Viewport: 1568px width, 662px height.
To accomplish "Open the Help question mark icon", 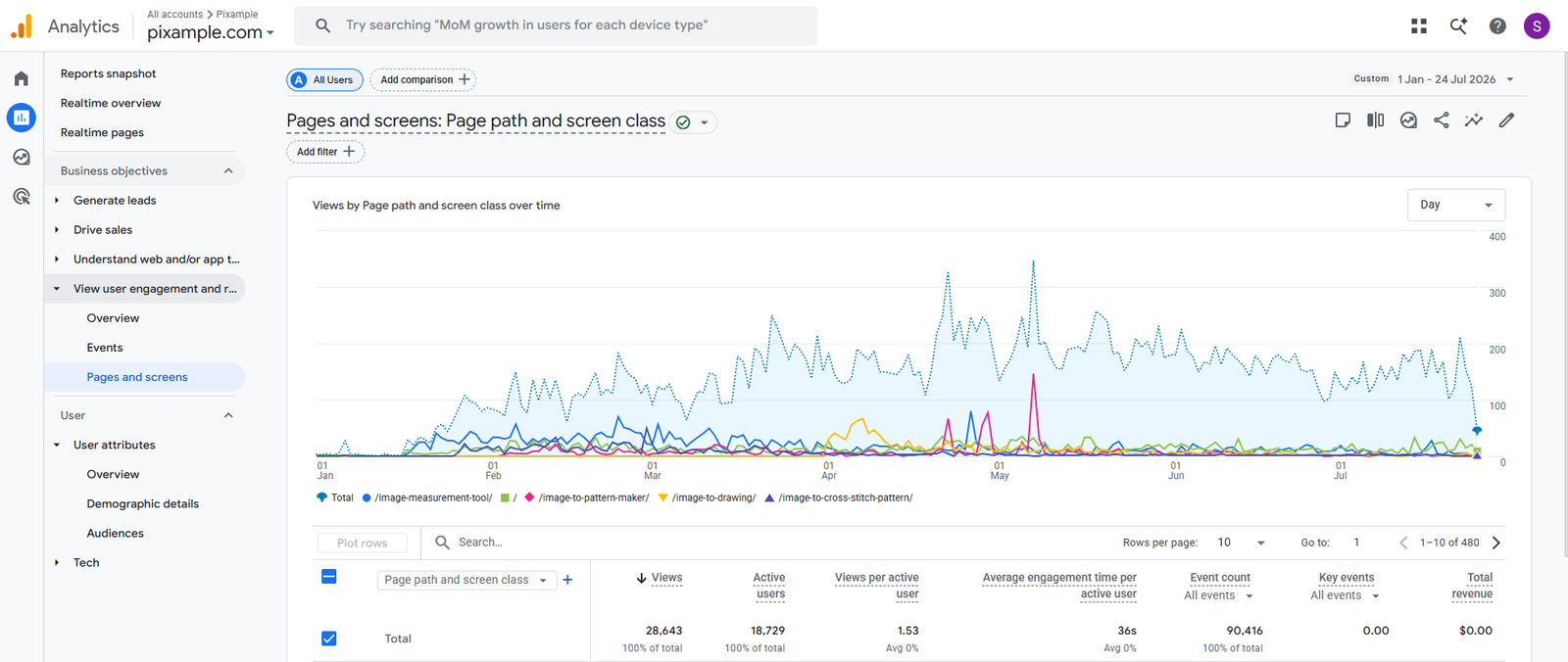I will point(1497,26).
